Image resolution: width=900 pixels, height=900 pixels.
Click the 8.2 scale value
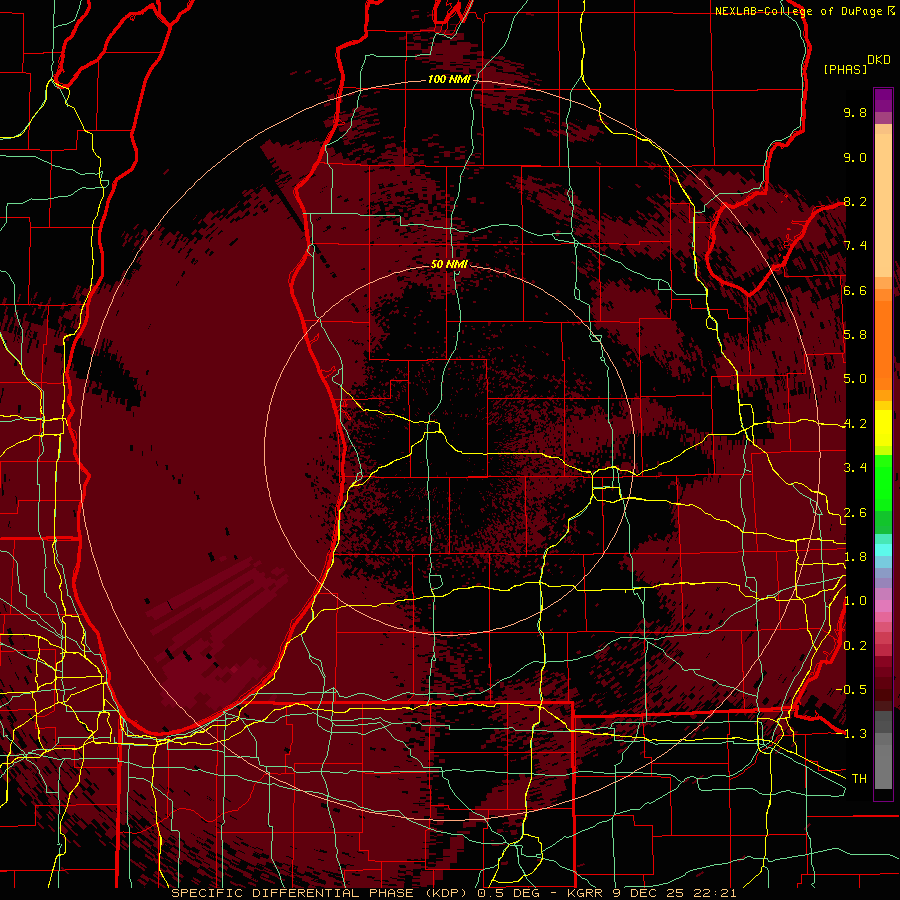855,201
